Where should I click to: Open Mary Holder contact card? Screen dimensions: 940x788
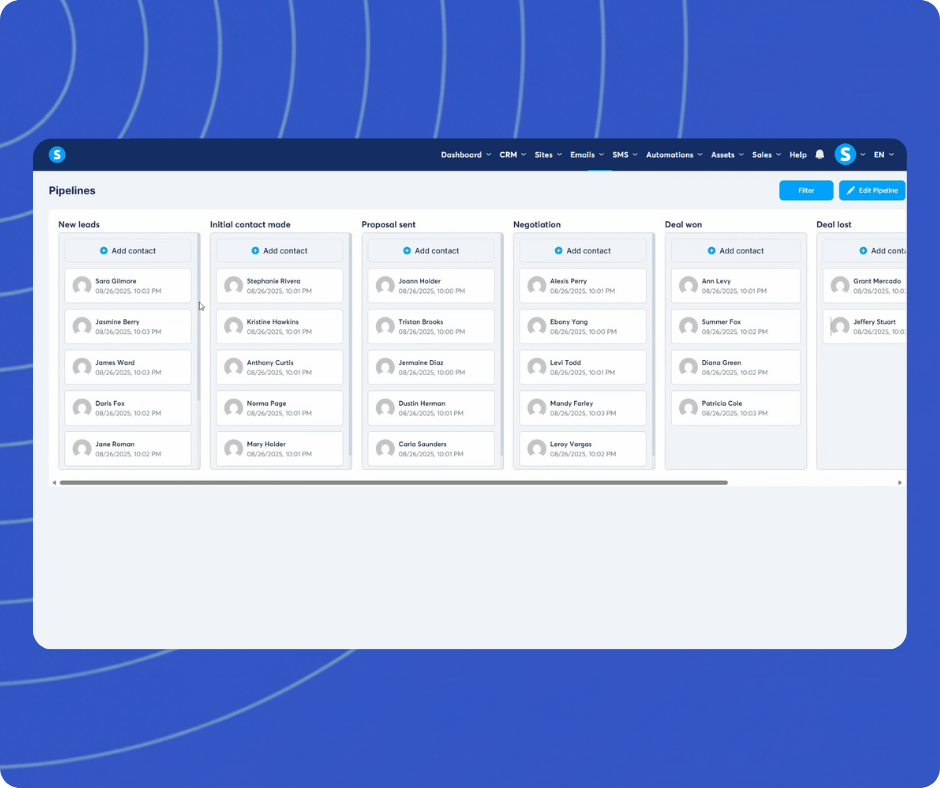coord(279,449)
